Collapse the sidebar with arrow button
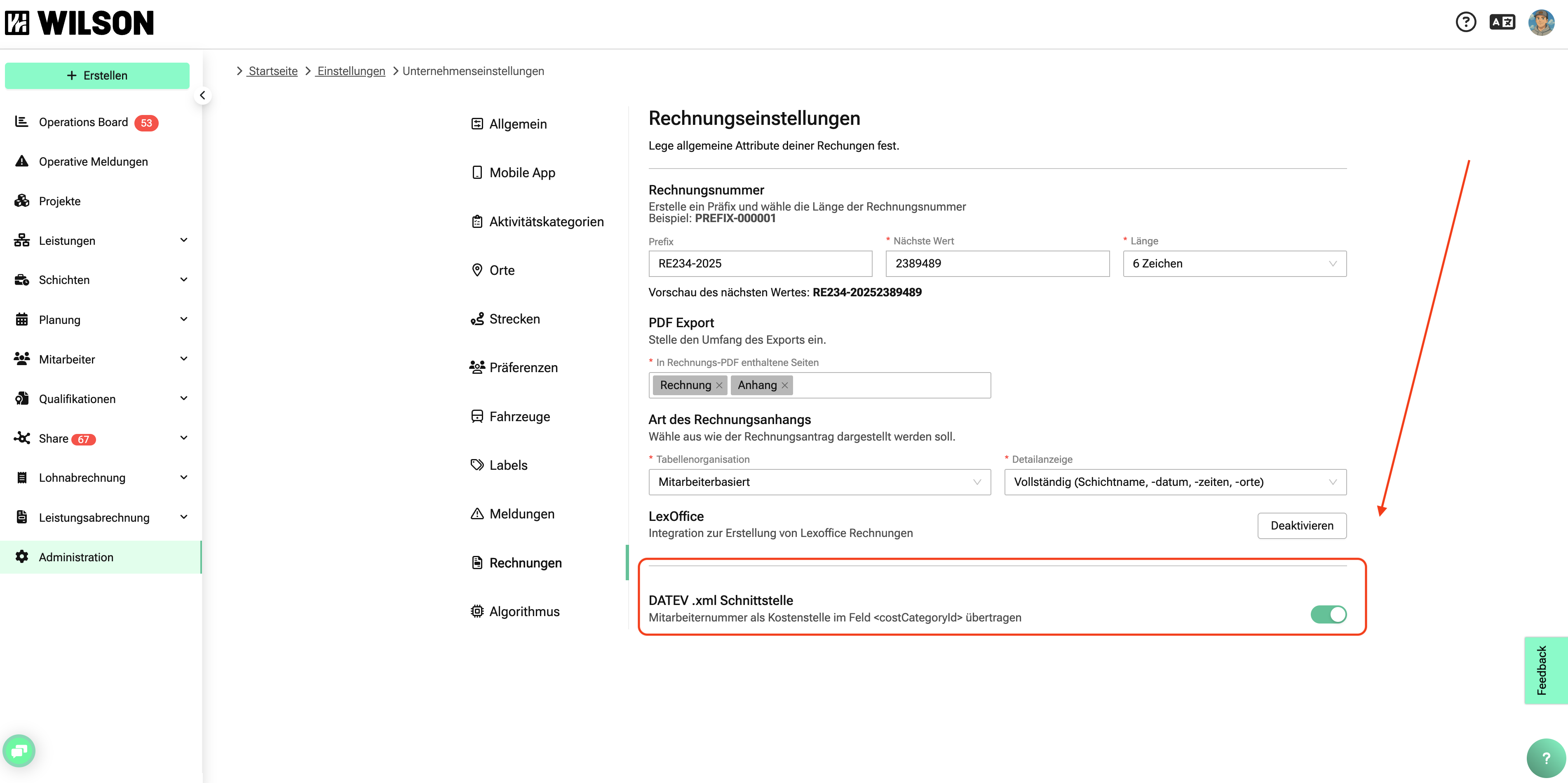1568x783 pixels. tap(203, 96)
